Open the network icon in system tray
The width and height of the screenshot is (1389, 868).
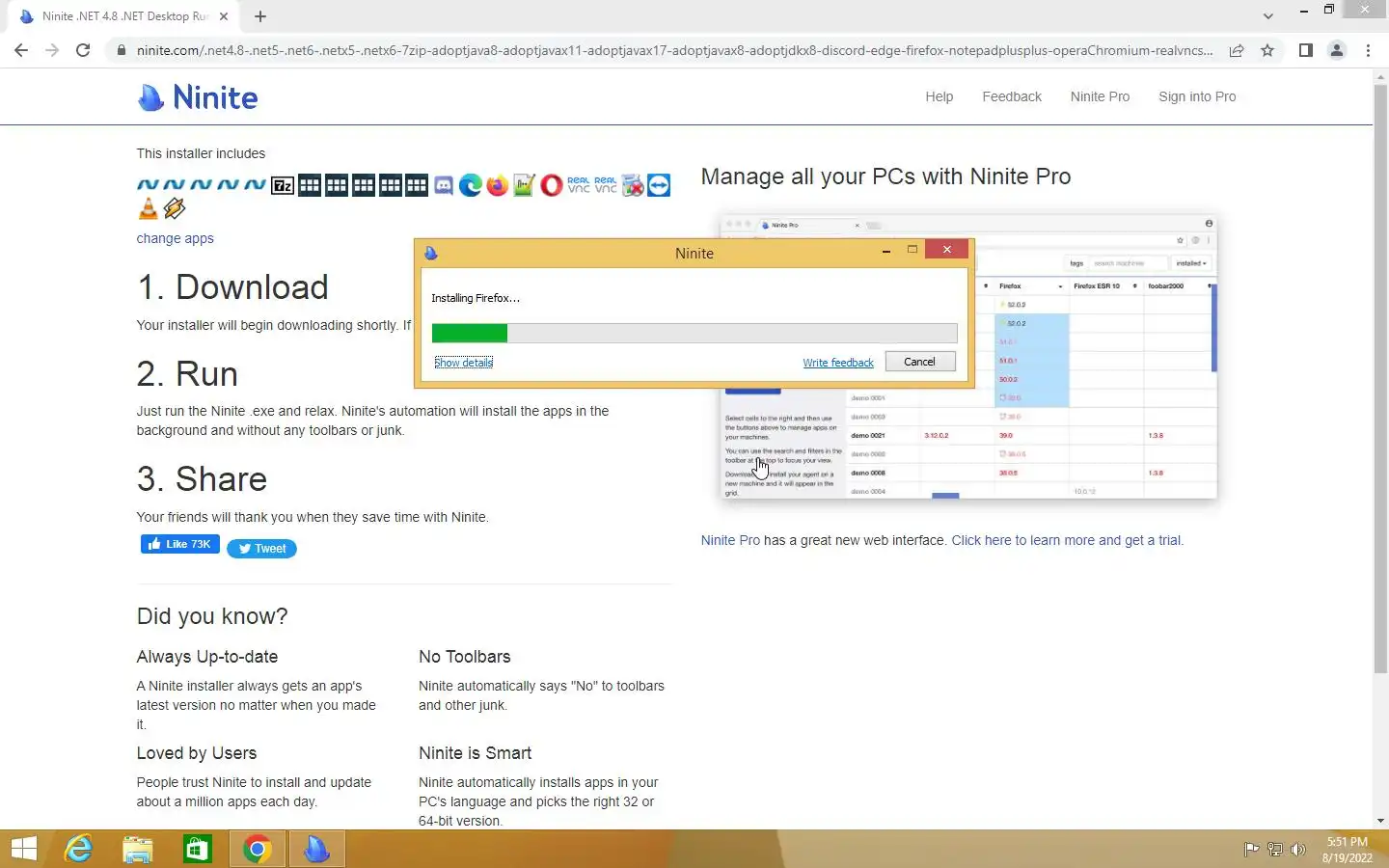(x=1275, y=850)
